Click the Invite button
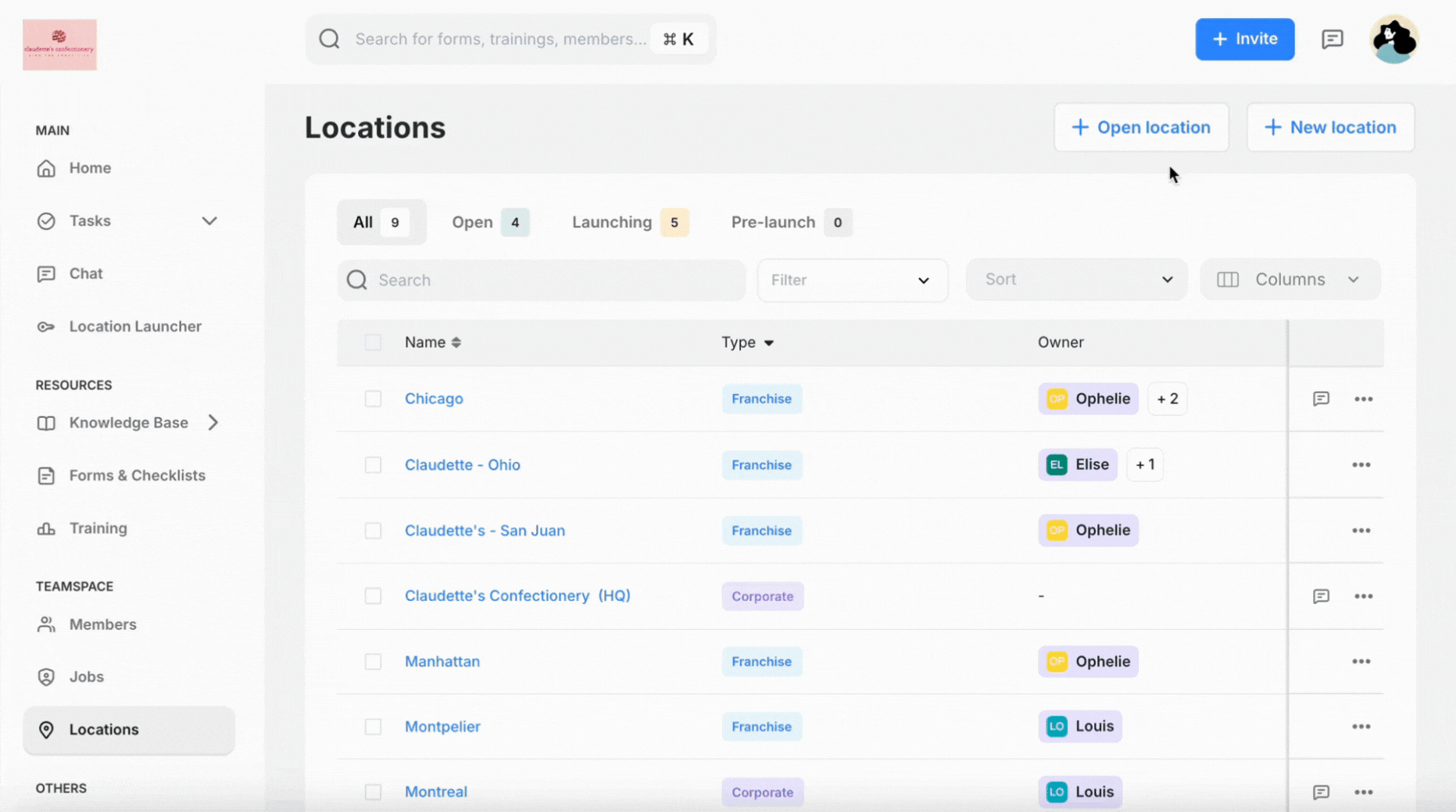 click(x=1245, y=39)
